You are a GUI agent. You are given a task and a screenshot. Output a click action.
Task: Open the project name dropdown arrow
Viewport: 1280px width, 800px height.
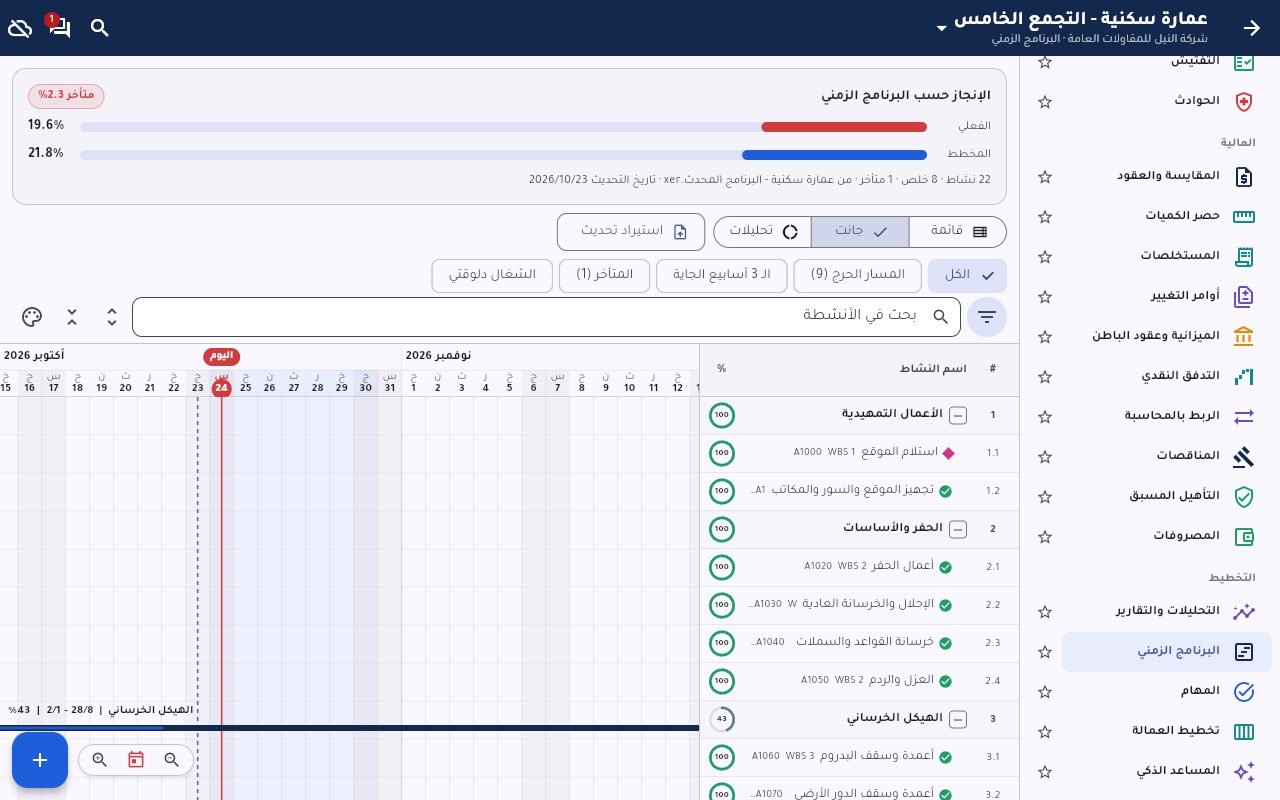point(941,28)
